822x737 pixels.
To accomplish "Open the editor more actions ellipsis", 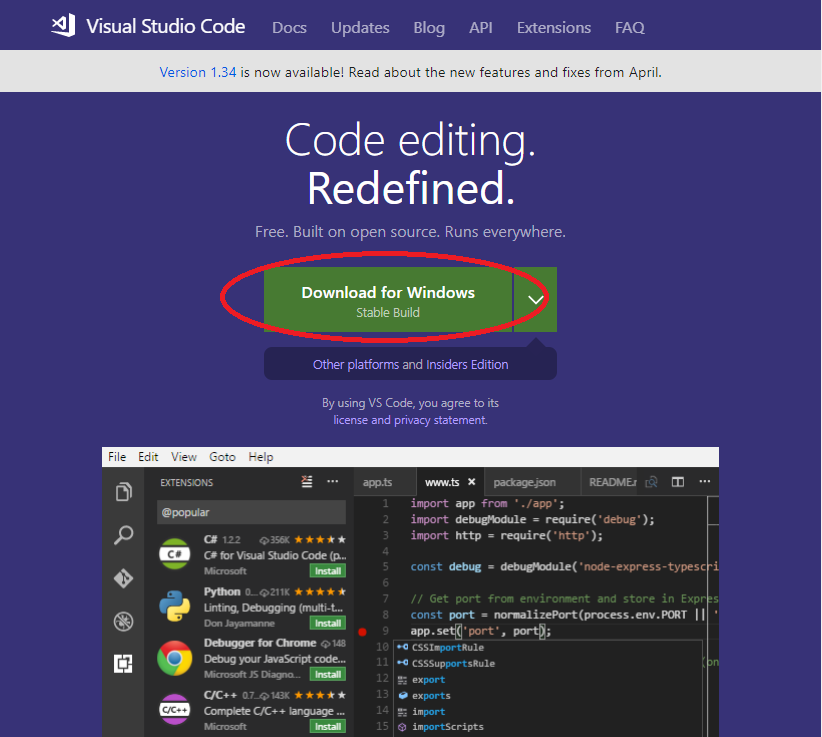I will [705, 481].
